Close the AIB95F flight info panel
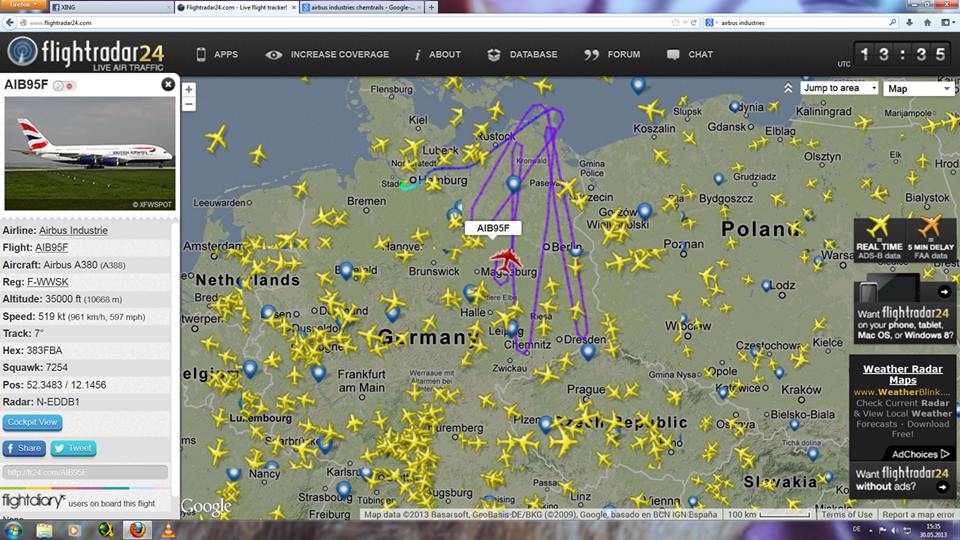 (x=168, y=84)
